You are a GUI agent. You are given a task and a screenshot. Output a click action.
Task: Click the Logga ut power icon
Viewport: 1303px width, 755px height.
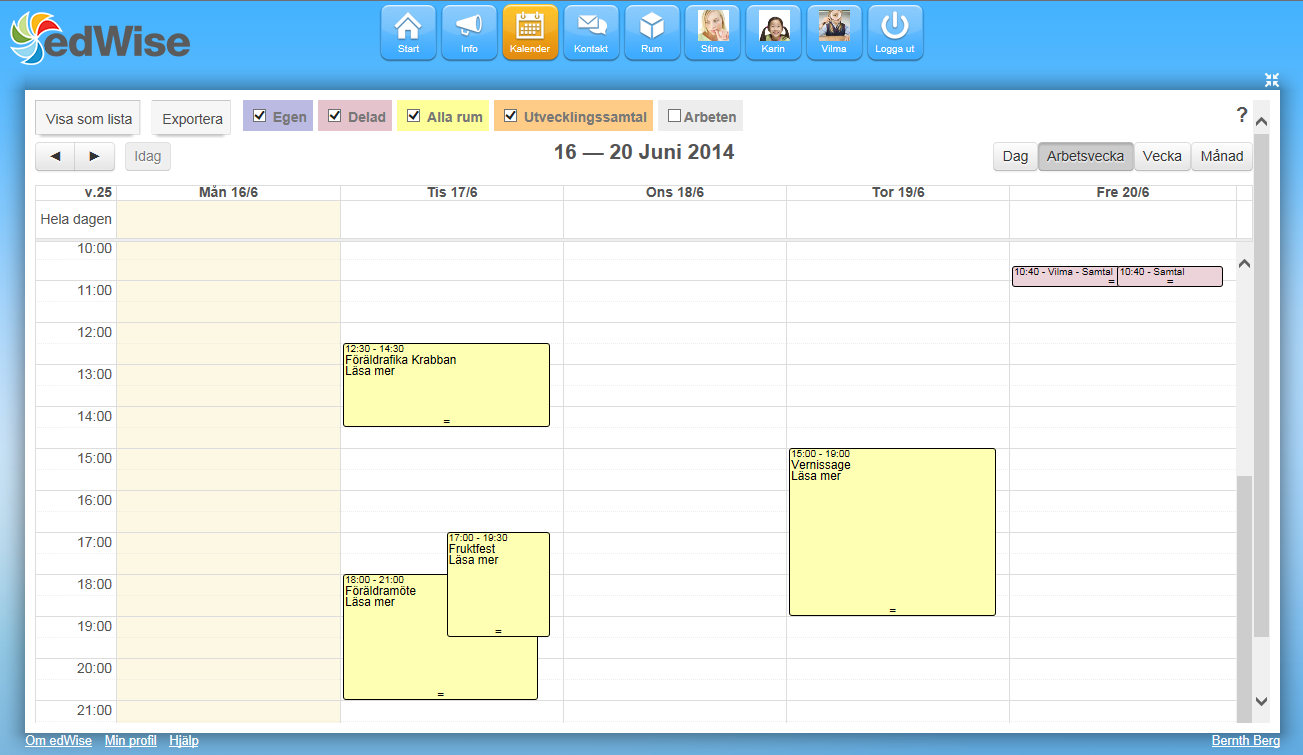[895, 33]
